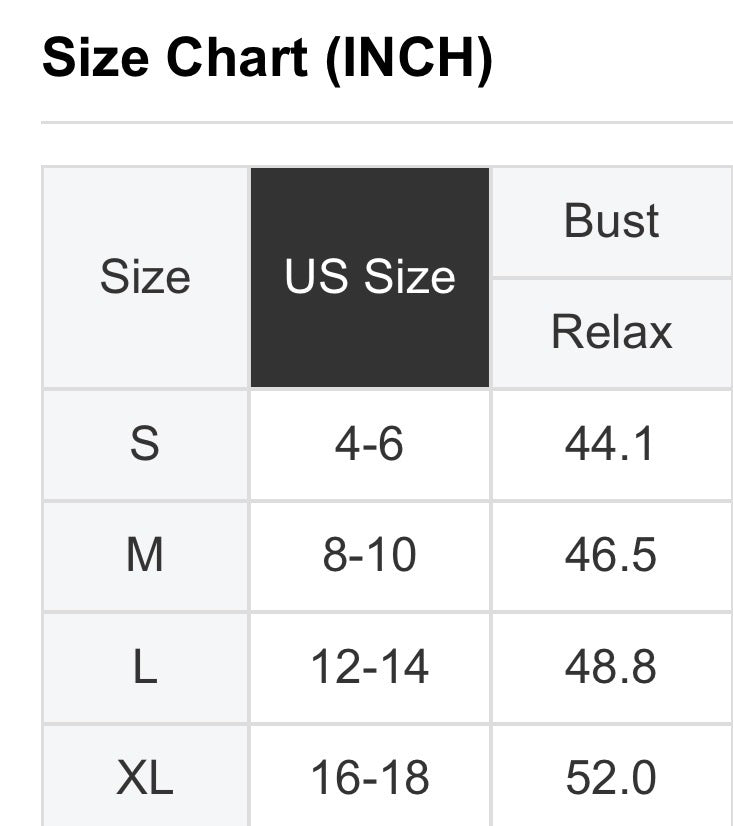
Task: Select the M size row label
Action: tap(145, 554)
